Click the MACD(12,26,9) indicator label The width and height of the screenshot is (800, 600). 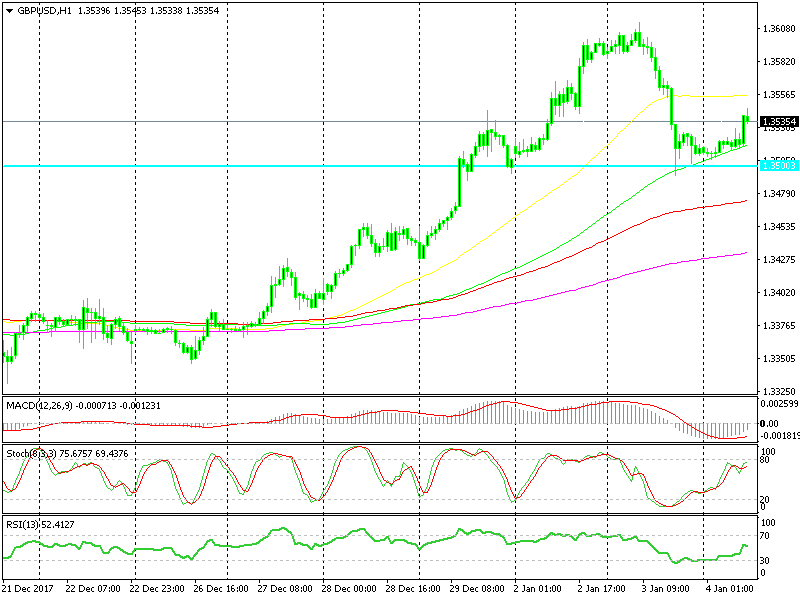(39, 406)
